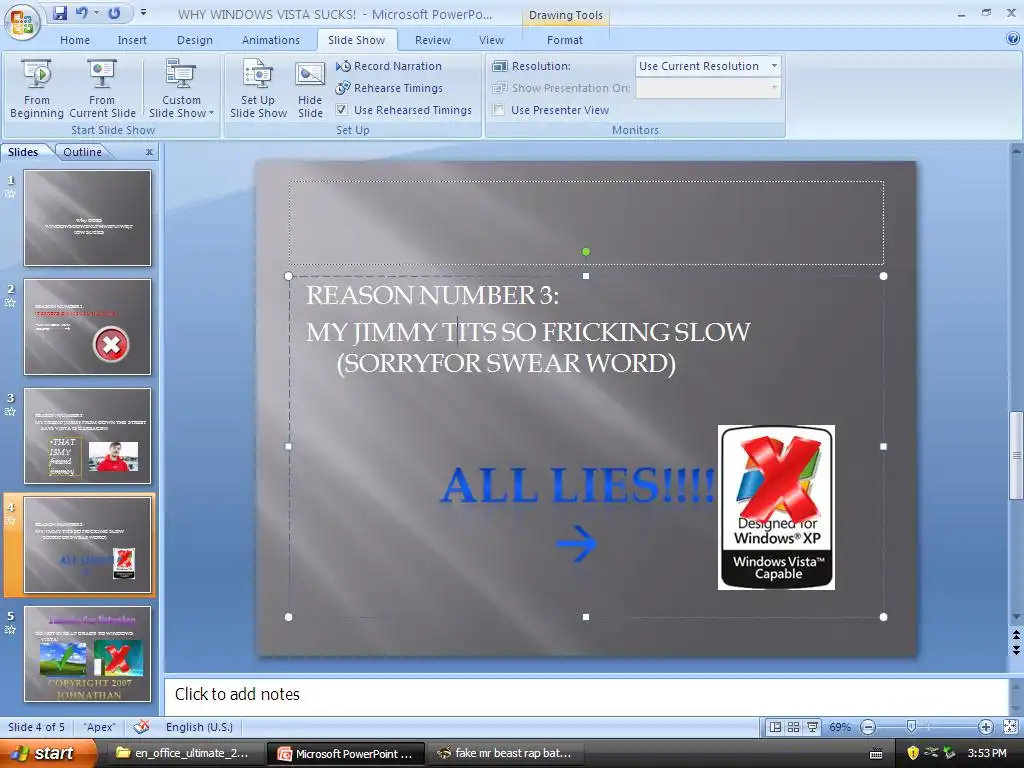Image resolution: width=1024 pixels, height=768 pixels.
Task: Close the Slides/Outline pane
Action: tap(150, 152)
